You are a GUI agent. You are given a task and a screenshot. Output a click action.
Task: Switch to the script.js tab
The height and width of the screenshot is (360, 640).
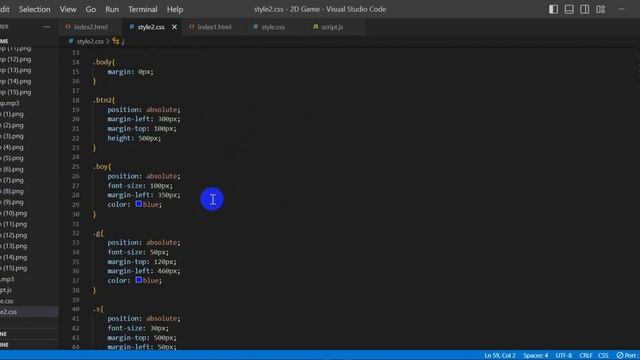click(332, 27)
